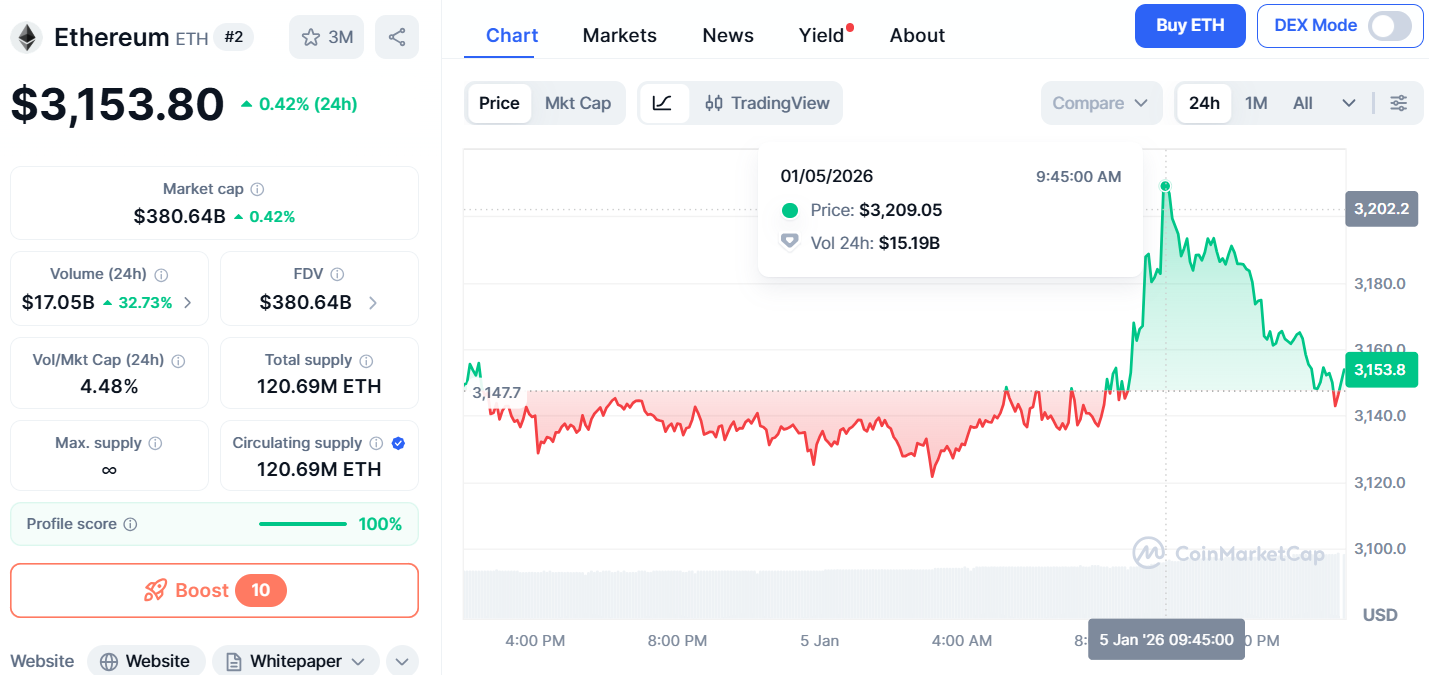Screen dimensions: 1429x675
Task: Click the Ethereum diamond logo icon
Action: point(26,38)
